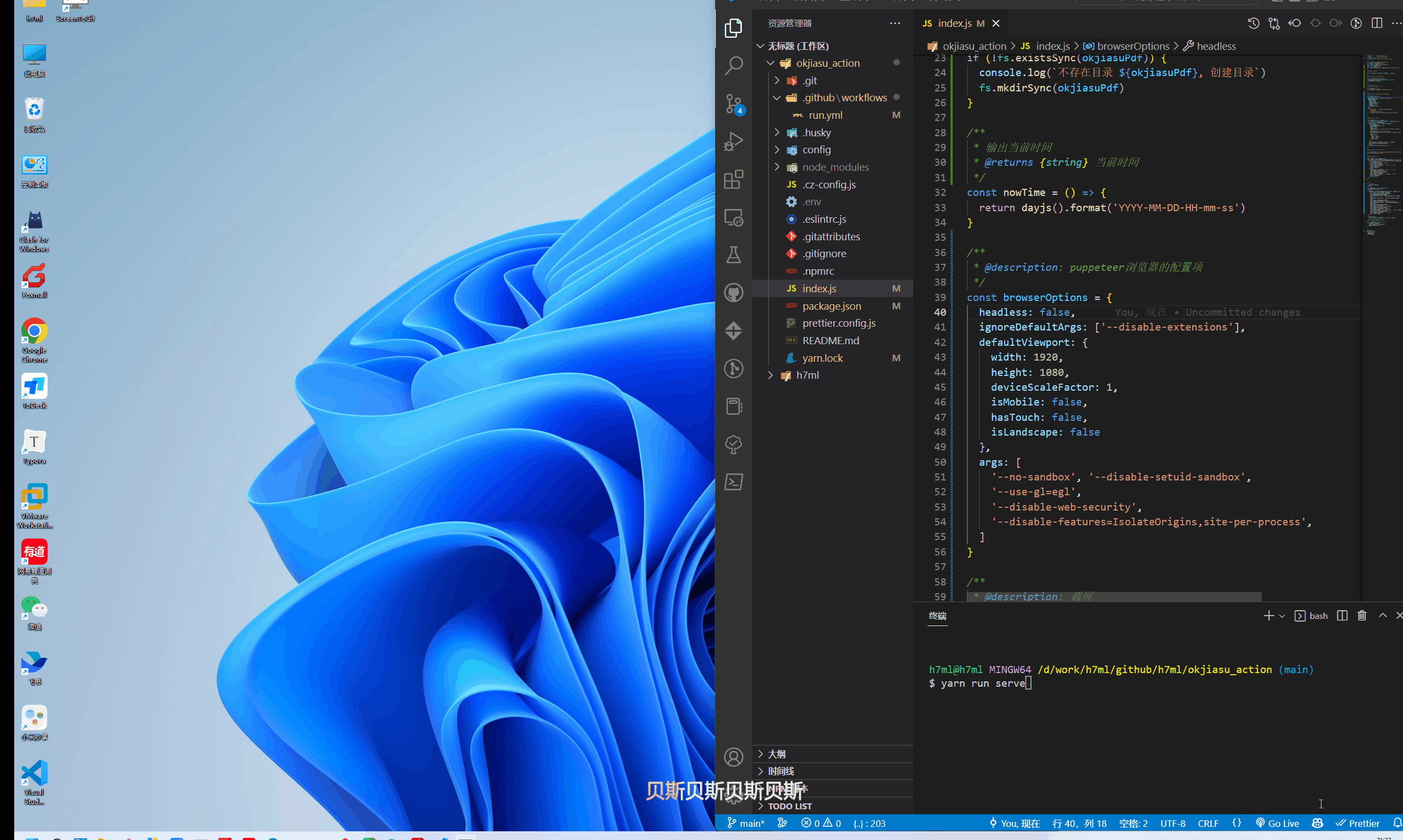Open the Extensions view
Screen dimensions: 1403x840
(x=733, y=179)
